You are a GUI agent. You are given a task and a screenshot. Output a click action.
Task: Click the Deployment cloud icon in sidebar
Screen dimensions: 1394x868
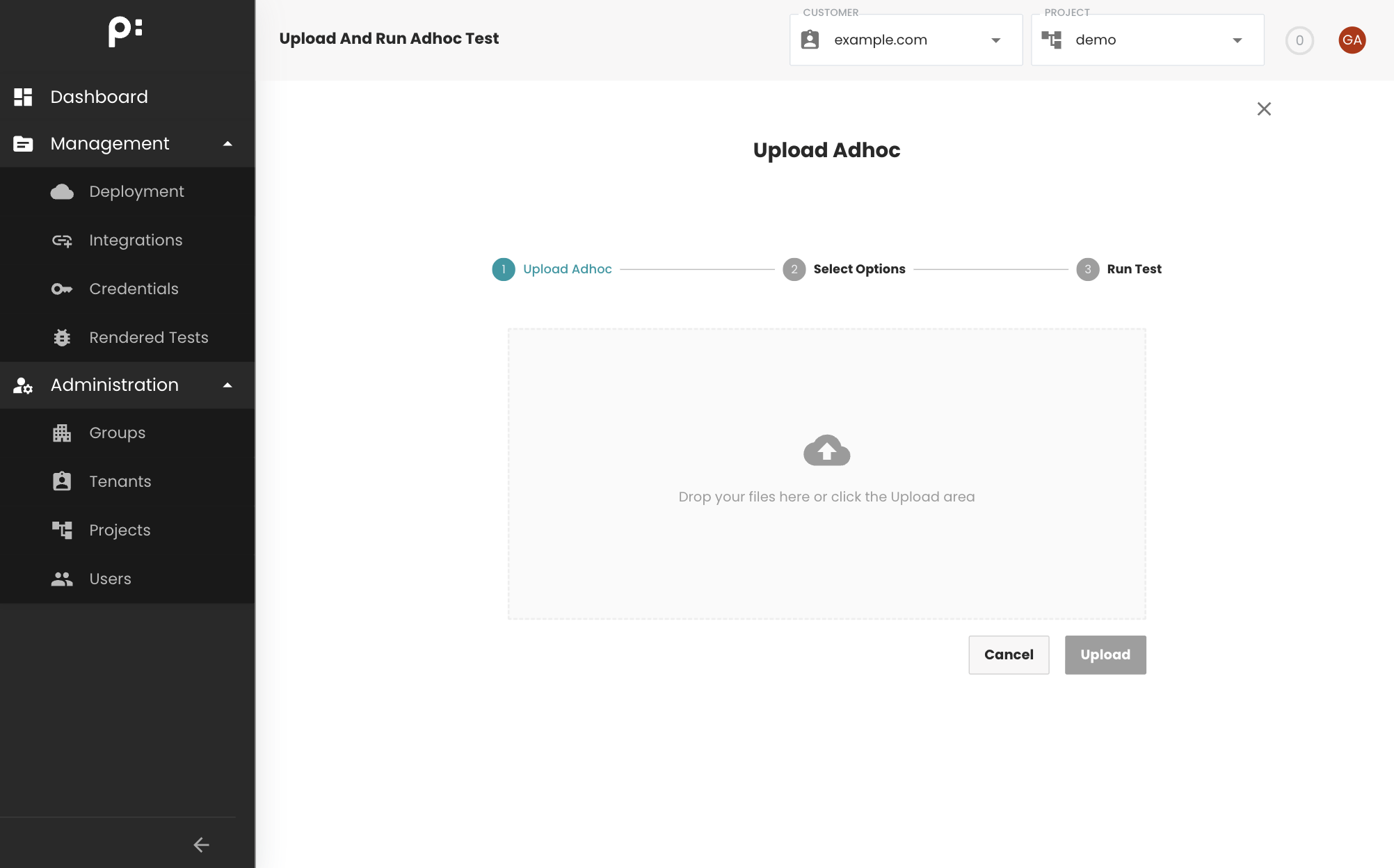coord(62,191)
